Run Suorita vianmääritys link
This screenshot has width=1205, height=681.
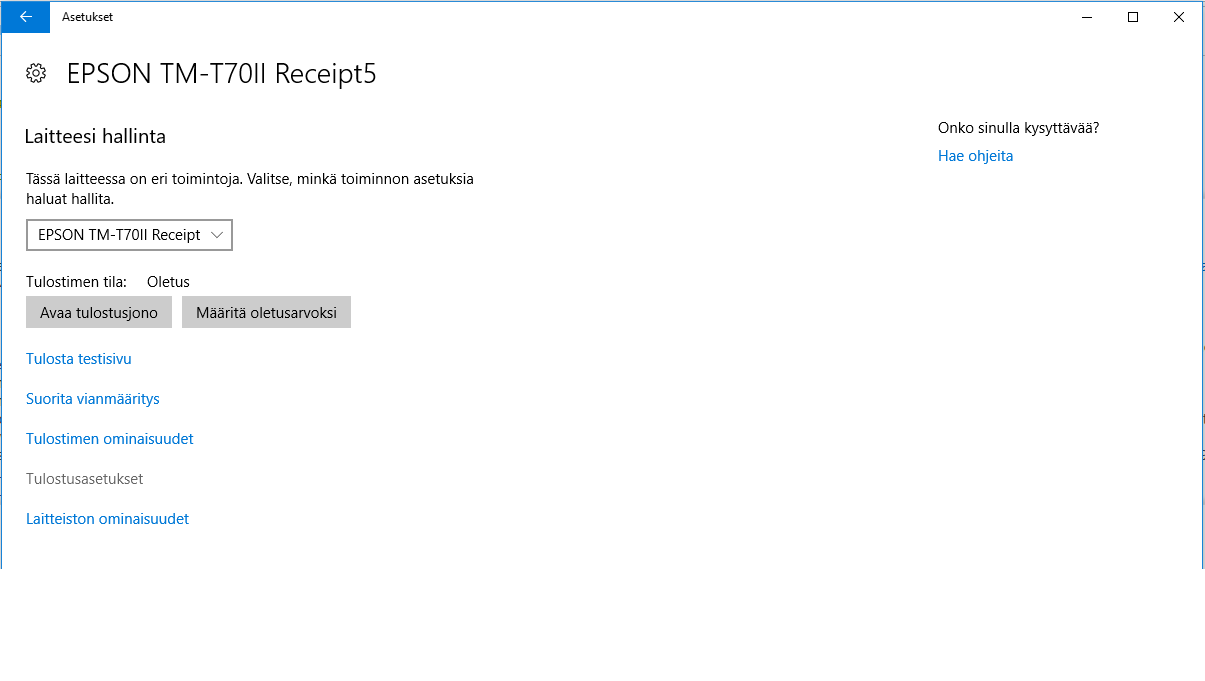point(93,399)
